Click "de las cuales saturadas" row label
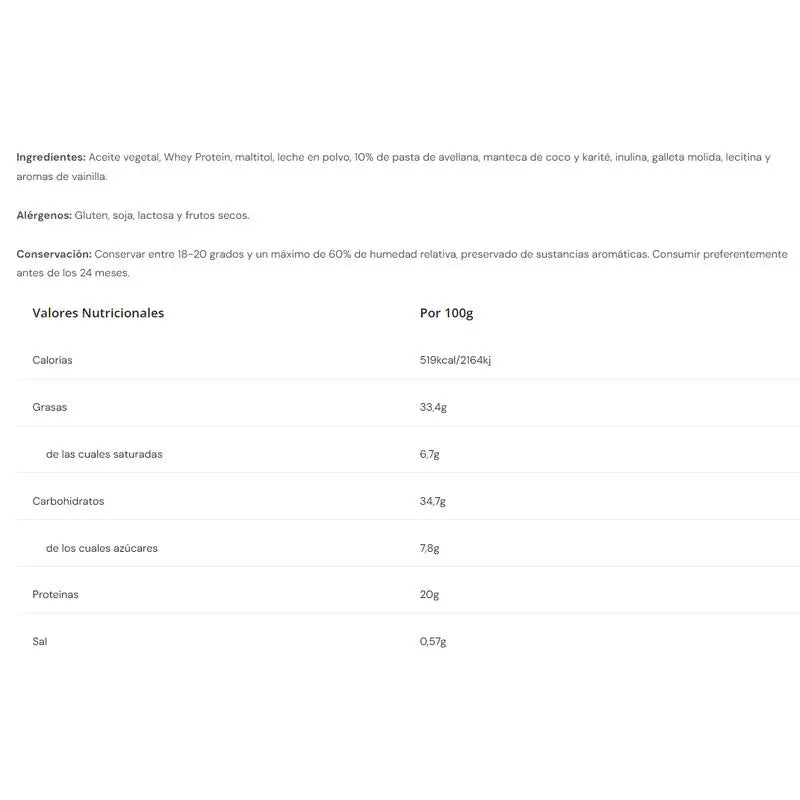 104,454
